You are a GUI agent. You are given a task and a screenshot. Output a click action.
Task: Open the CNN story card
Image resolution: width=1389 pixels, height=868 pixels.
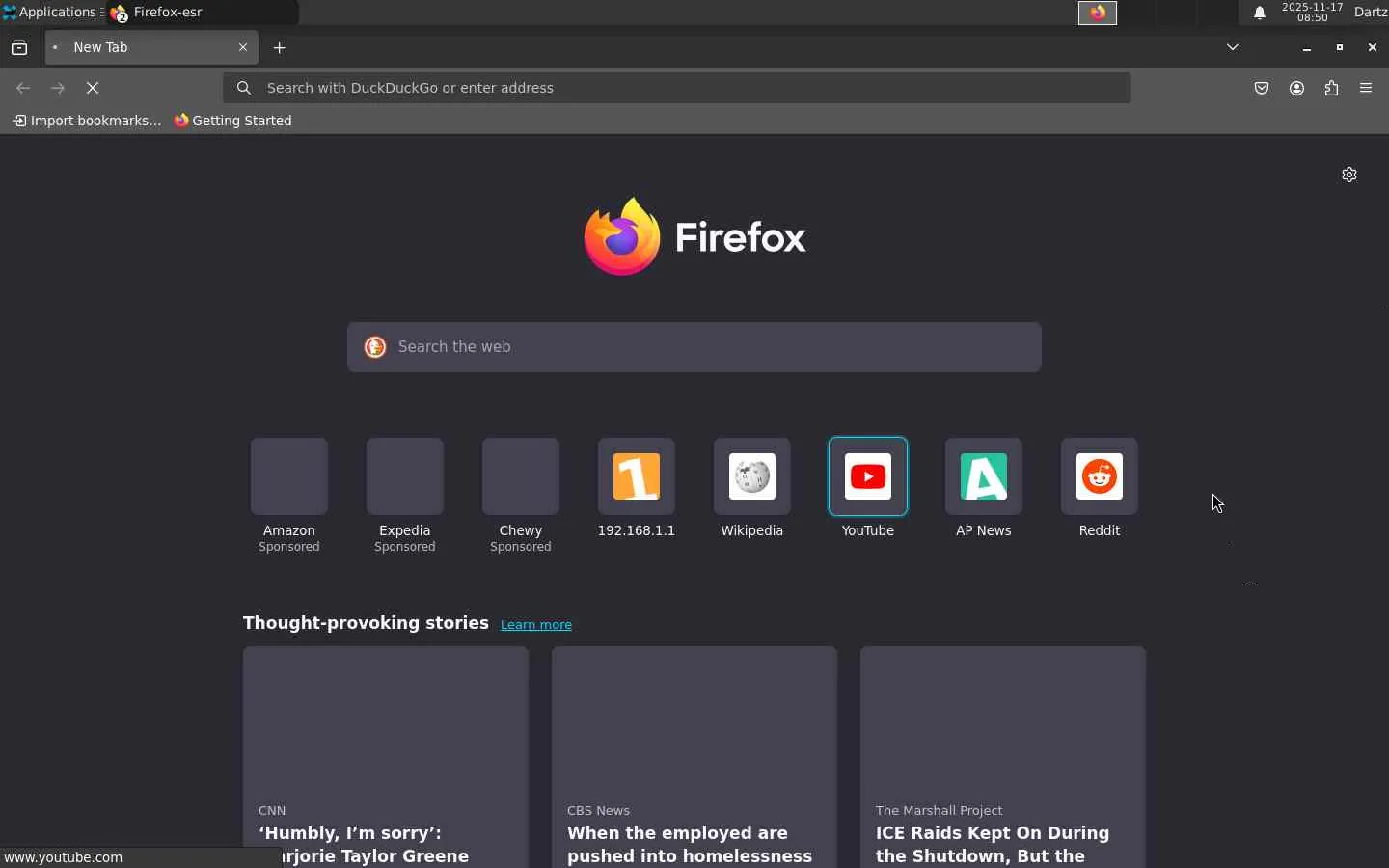pos(386,757)
